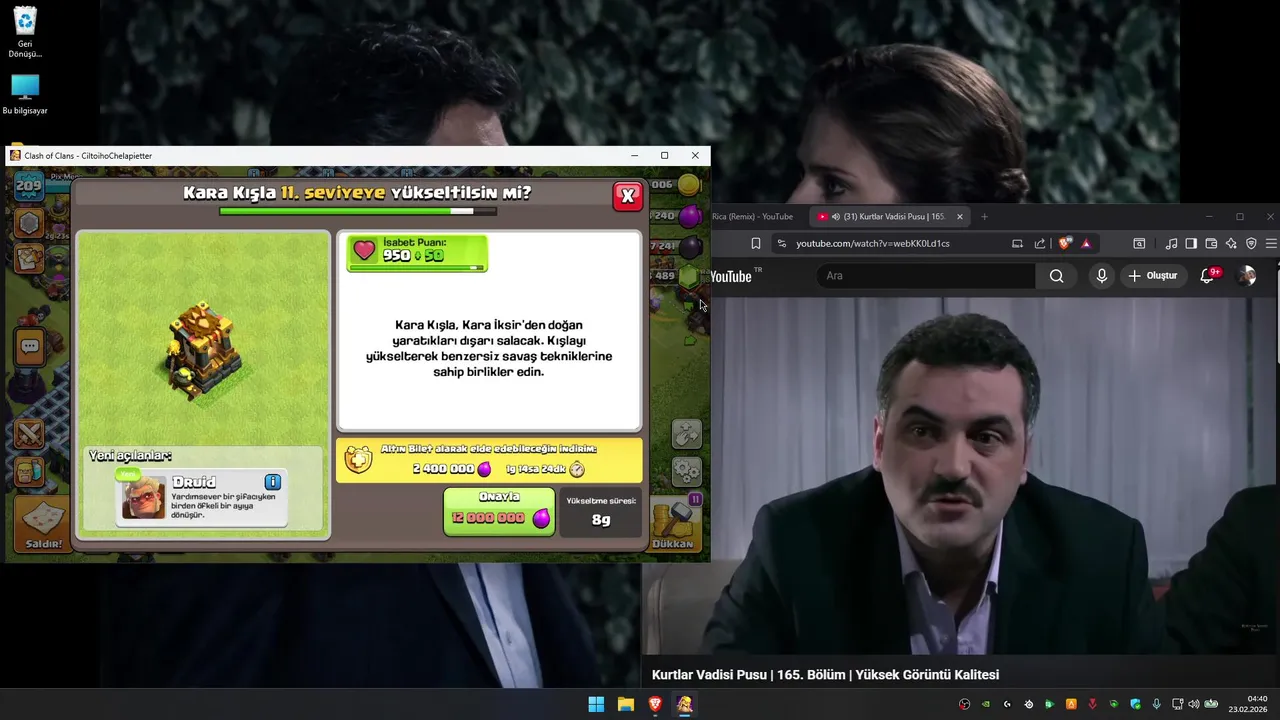Toggle the browser sidebar panel icon
Image resolution: width=1280 pixels, height=720 pixels.
click(x=1191, y=243)
